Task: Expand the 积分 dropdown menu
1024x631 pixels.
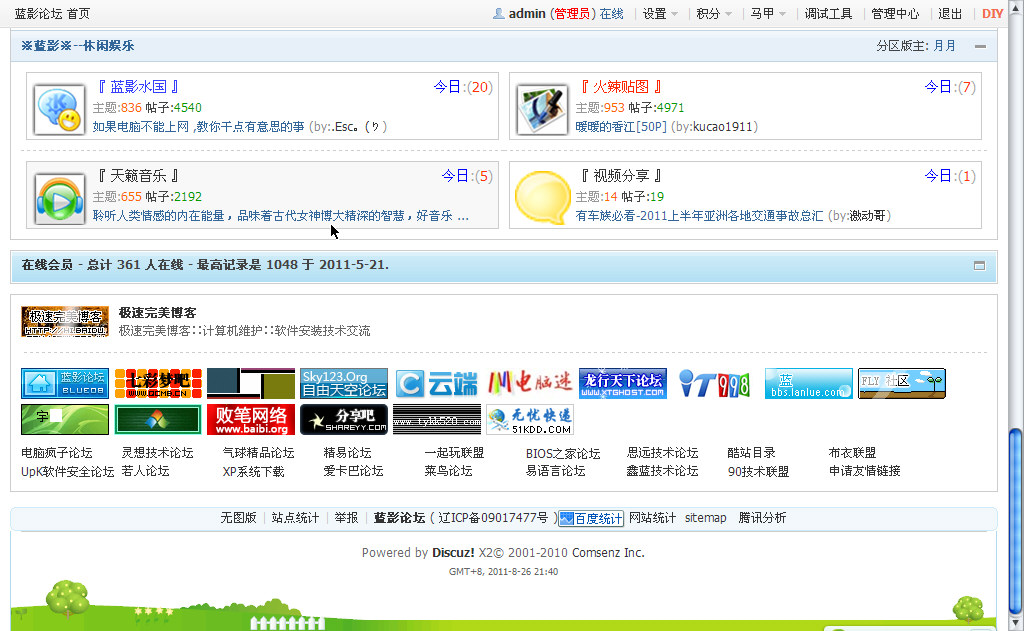Action: click(714, 14)
